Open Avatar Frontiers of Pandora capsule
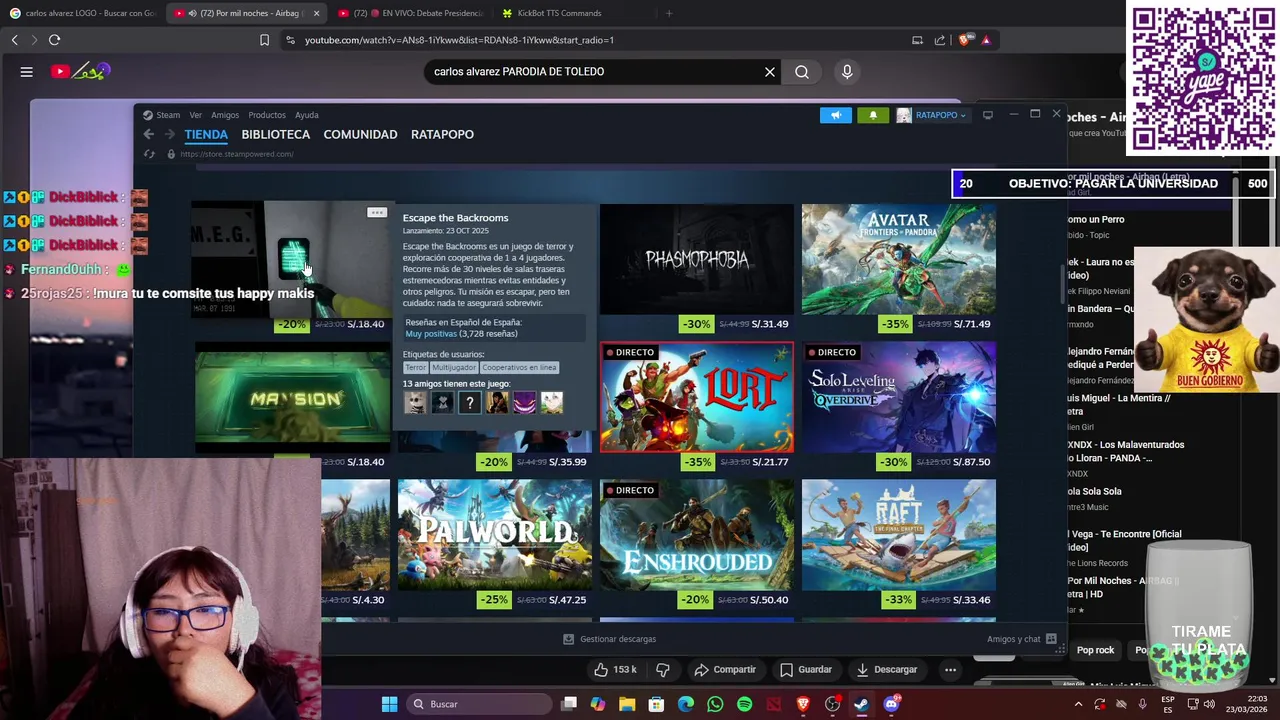1280x720 pixels. pyautogui.click(x=899, y=259)
